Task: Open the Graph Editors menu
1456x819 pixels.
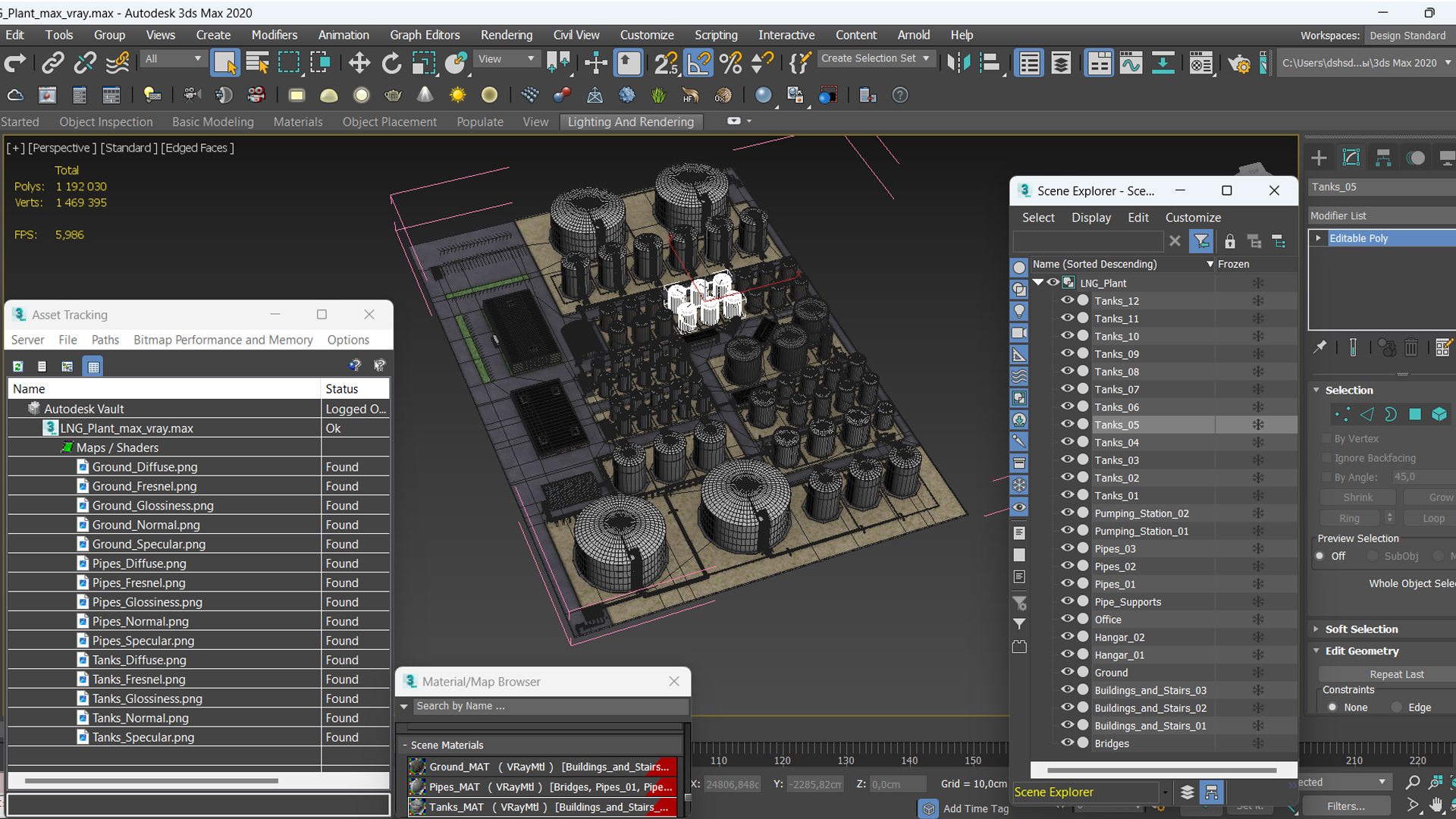Action: pos(425,35)
